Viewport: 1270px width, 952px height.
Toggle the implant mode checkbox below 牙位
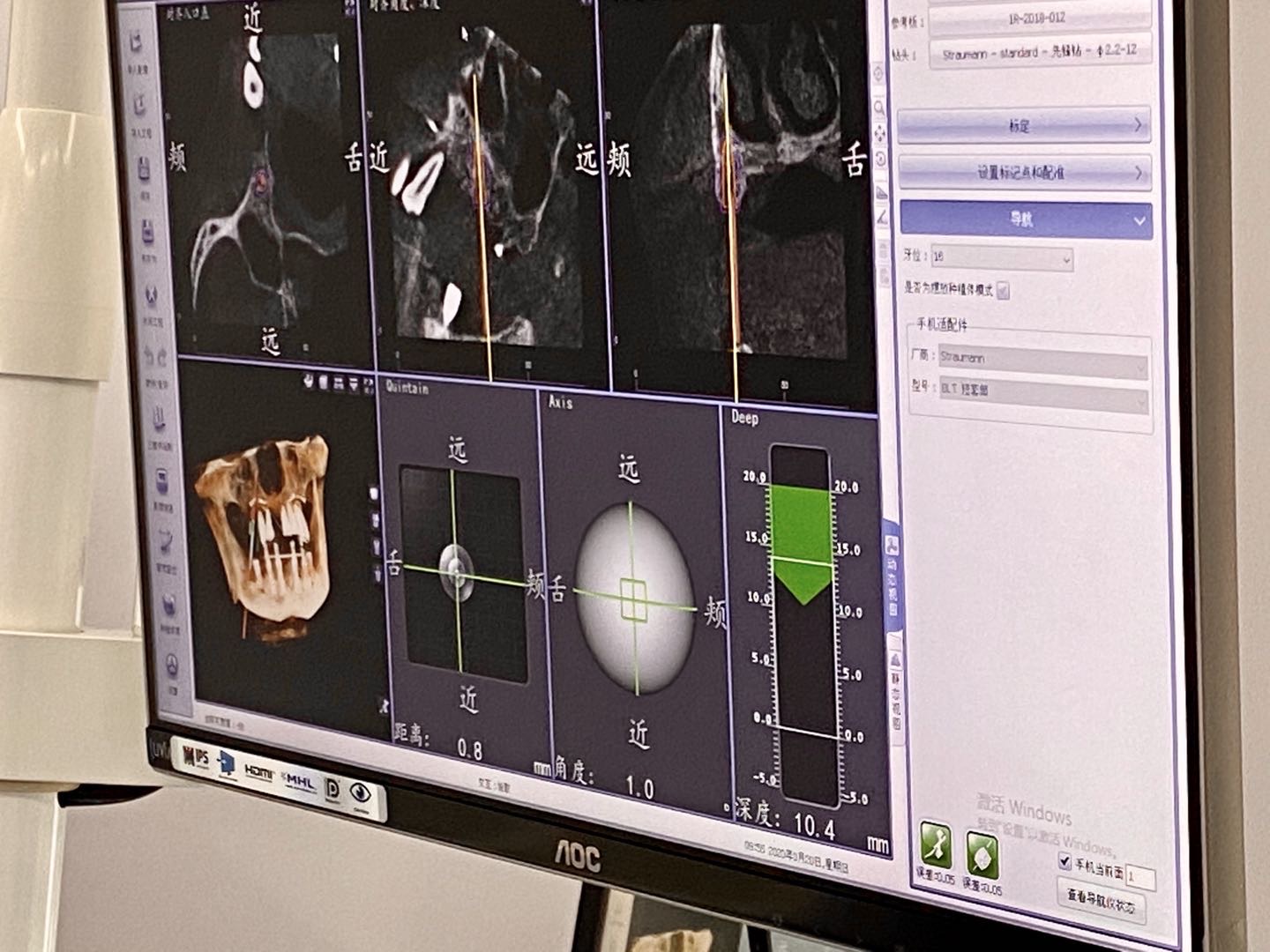click(x=1003, y=290)
